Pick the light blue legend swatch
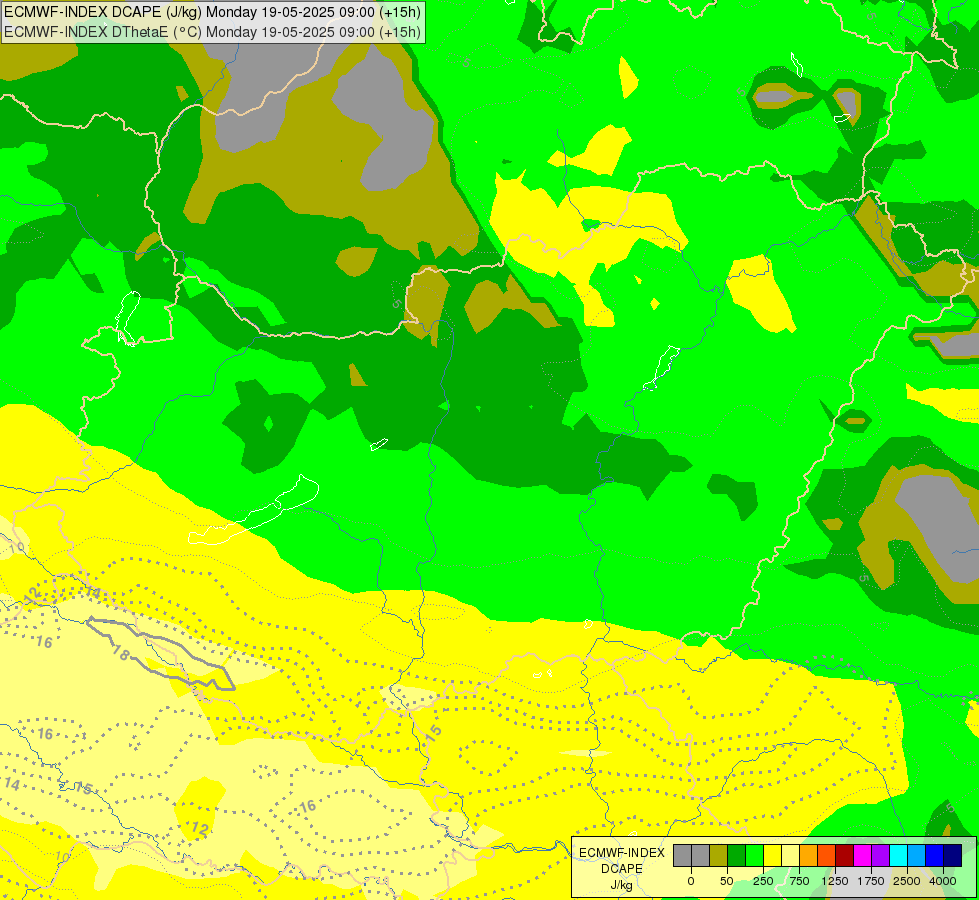 tap(917, 856)
